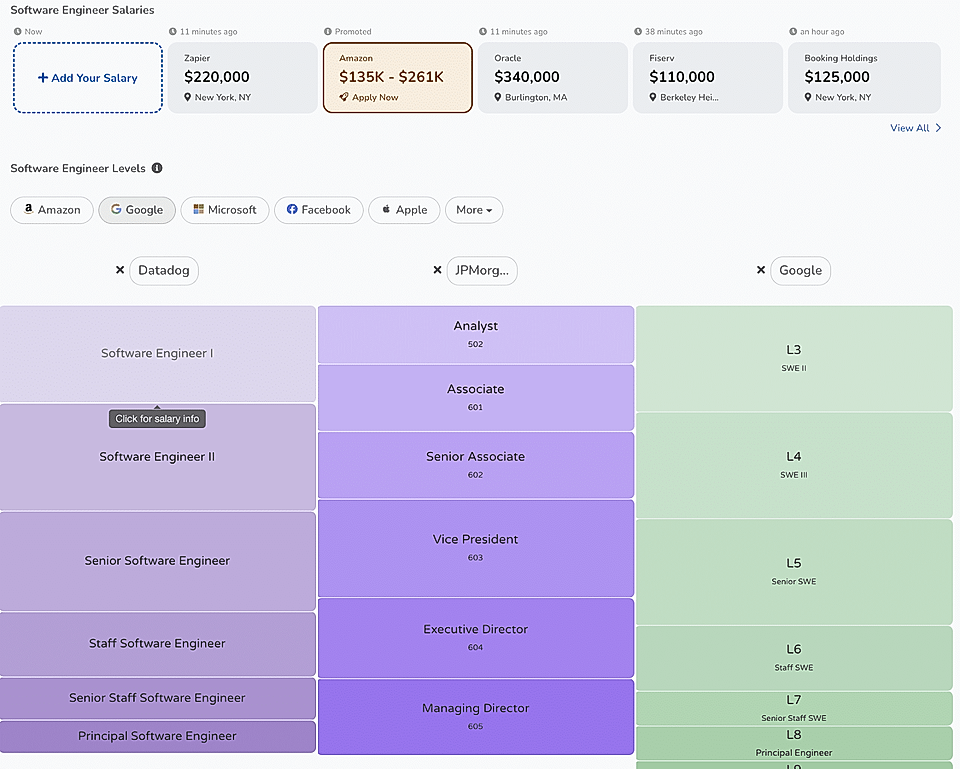Open the Booking Holdings $125,000 salary card

864,78
